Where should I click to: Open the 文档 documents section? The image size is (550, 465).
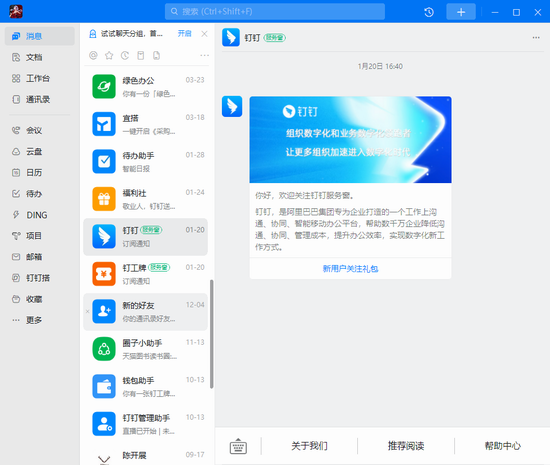40,57
